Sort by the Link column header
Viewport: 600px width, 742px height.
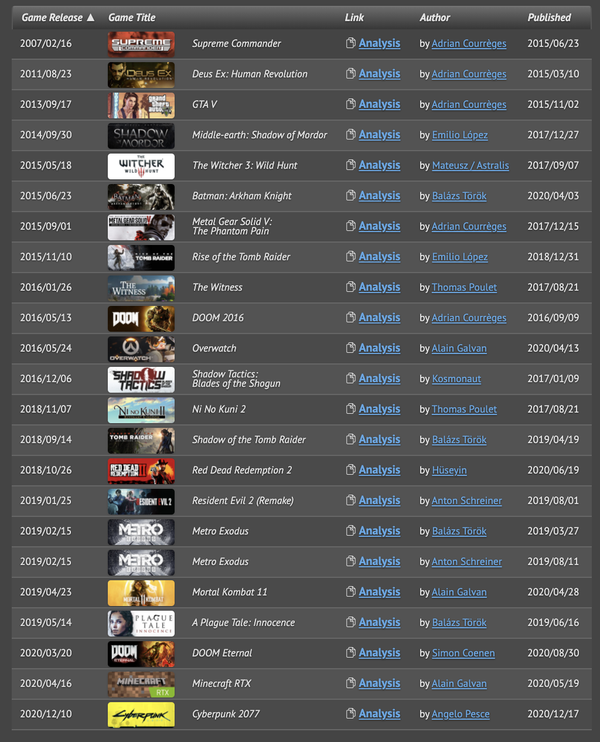click(354, 18)
